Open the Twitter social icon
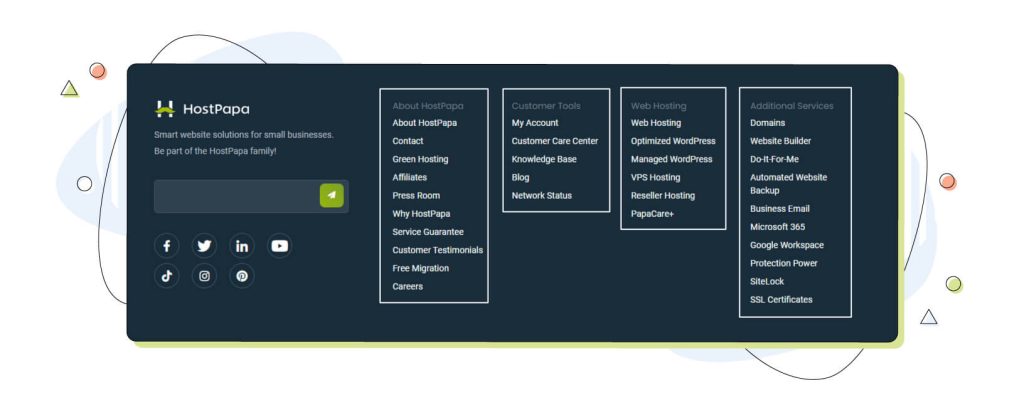 [x=204, y=246]
